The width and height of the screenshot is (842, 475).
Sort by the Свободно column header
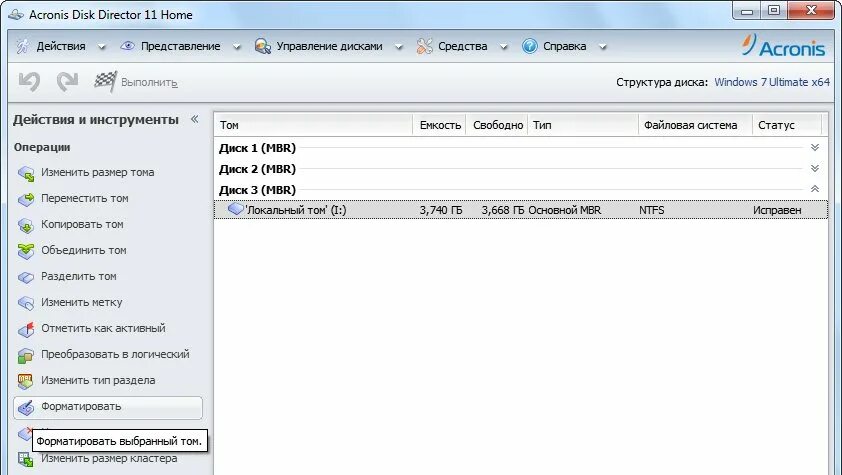(x=497, y=125)
